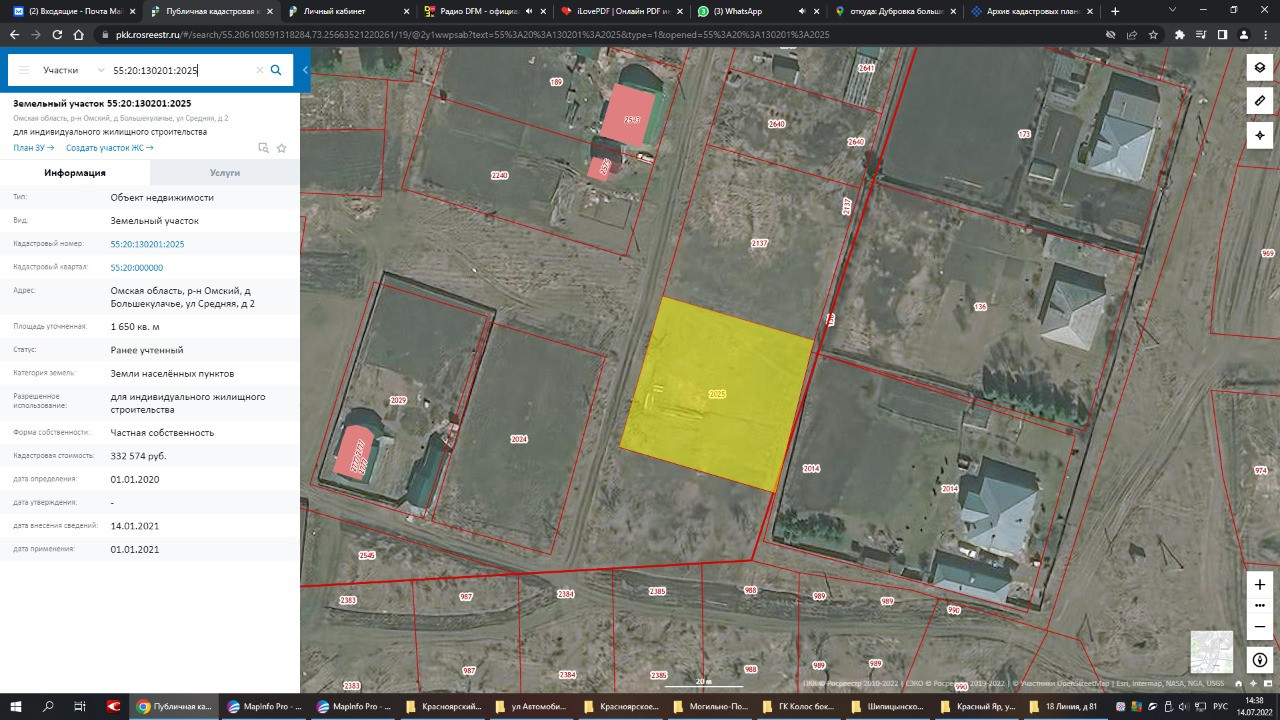The width and height of the screenshot is (1280, 720).
Task: Reset map orientation with compass button
Action: (1260, 660)
